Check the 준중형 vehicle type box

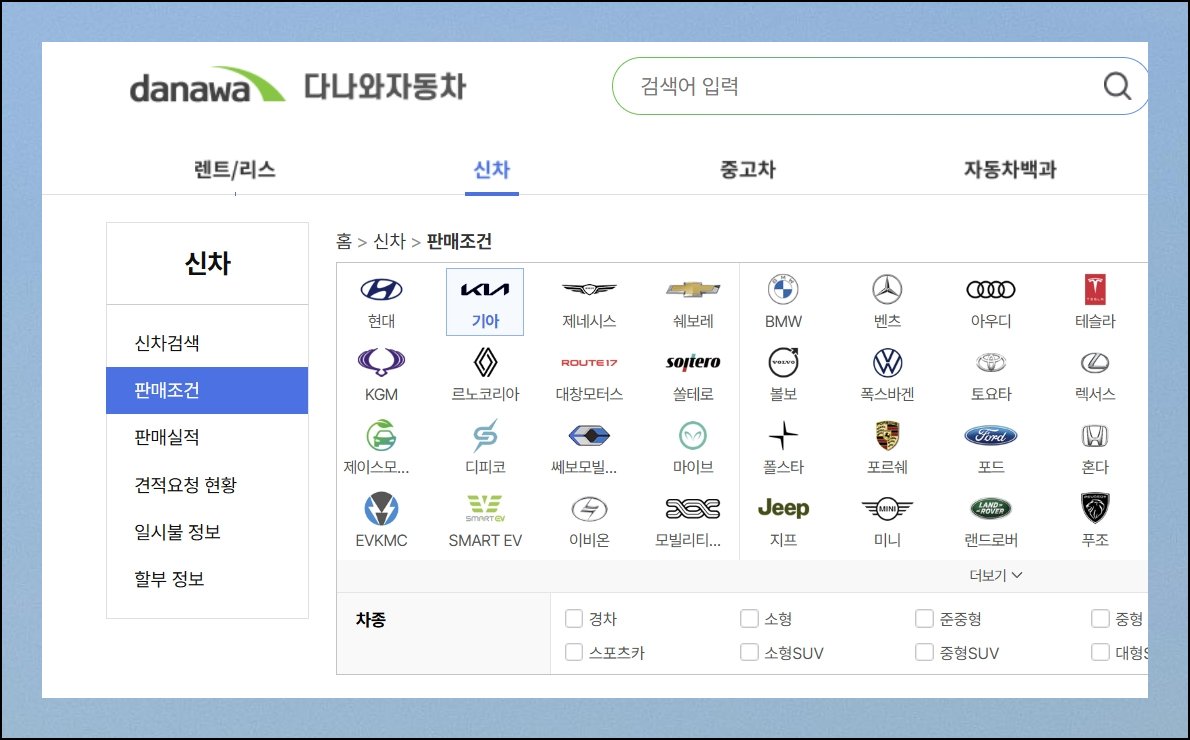(924, 619)
